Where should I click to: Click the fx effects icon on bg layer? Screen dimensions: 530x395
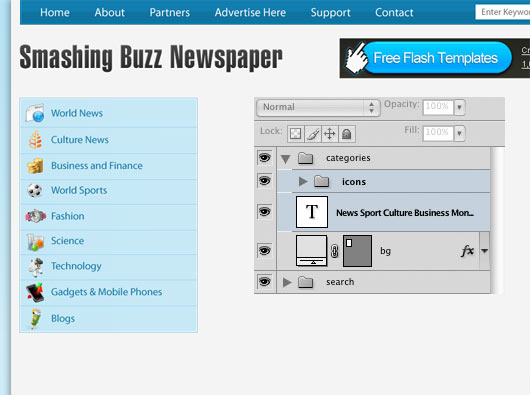click(x=468, y=251)
